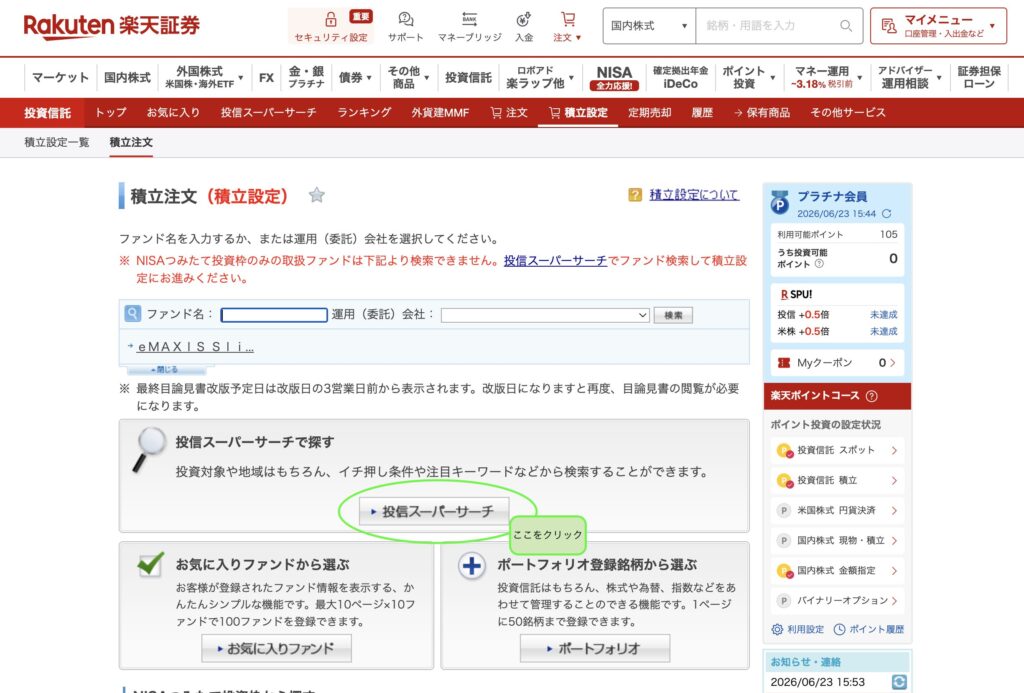Open 金・銀 プラチナ navigation item
This screenshot has width=1024, height=693.
(306, 77)
